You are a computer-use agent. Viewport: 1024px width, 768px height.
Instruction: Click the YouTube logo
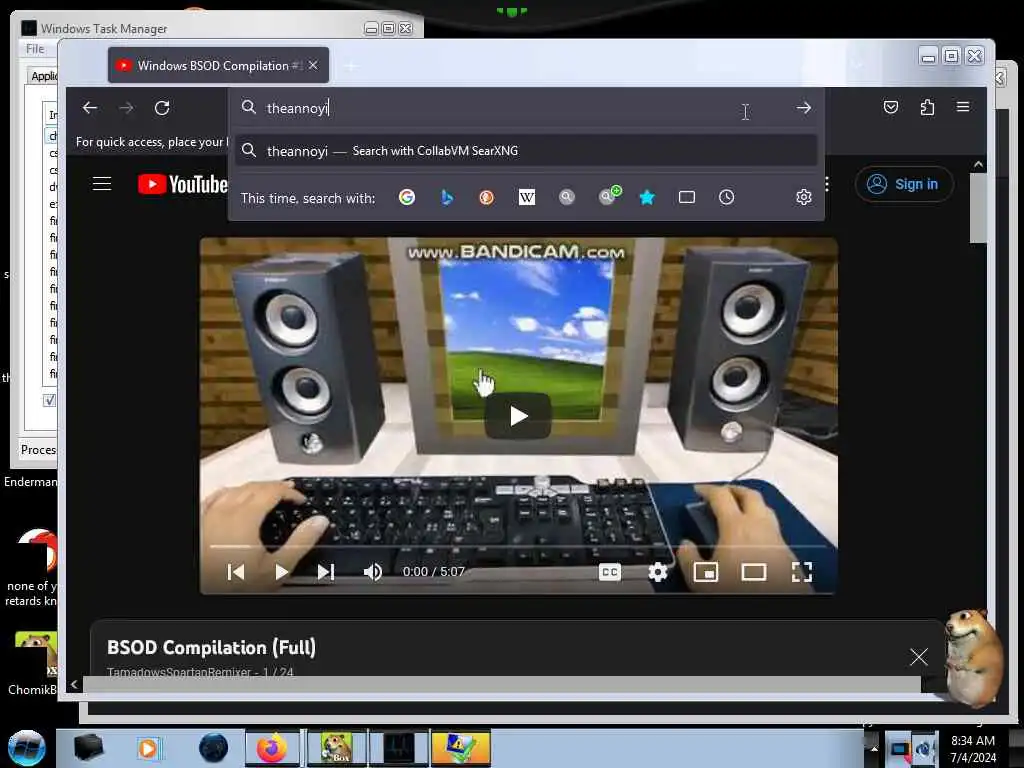point(183,184)
